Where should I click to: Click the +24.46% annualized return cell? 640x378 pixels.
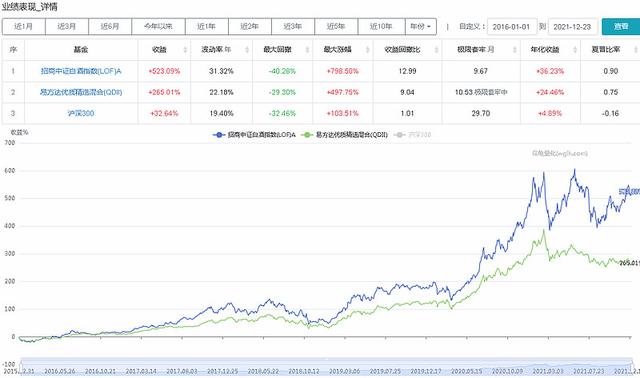[550, 92]
